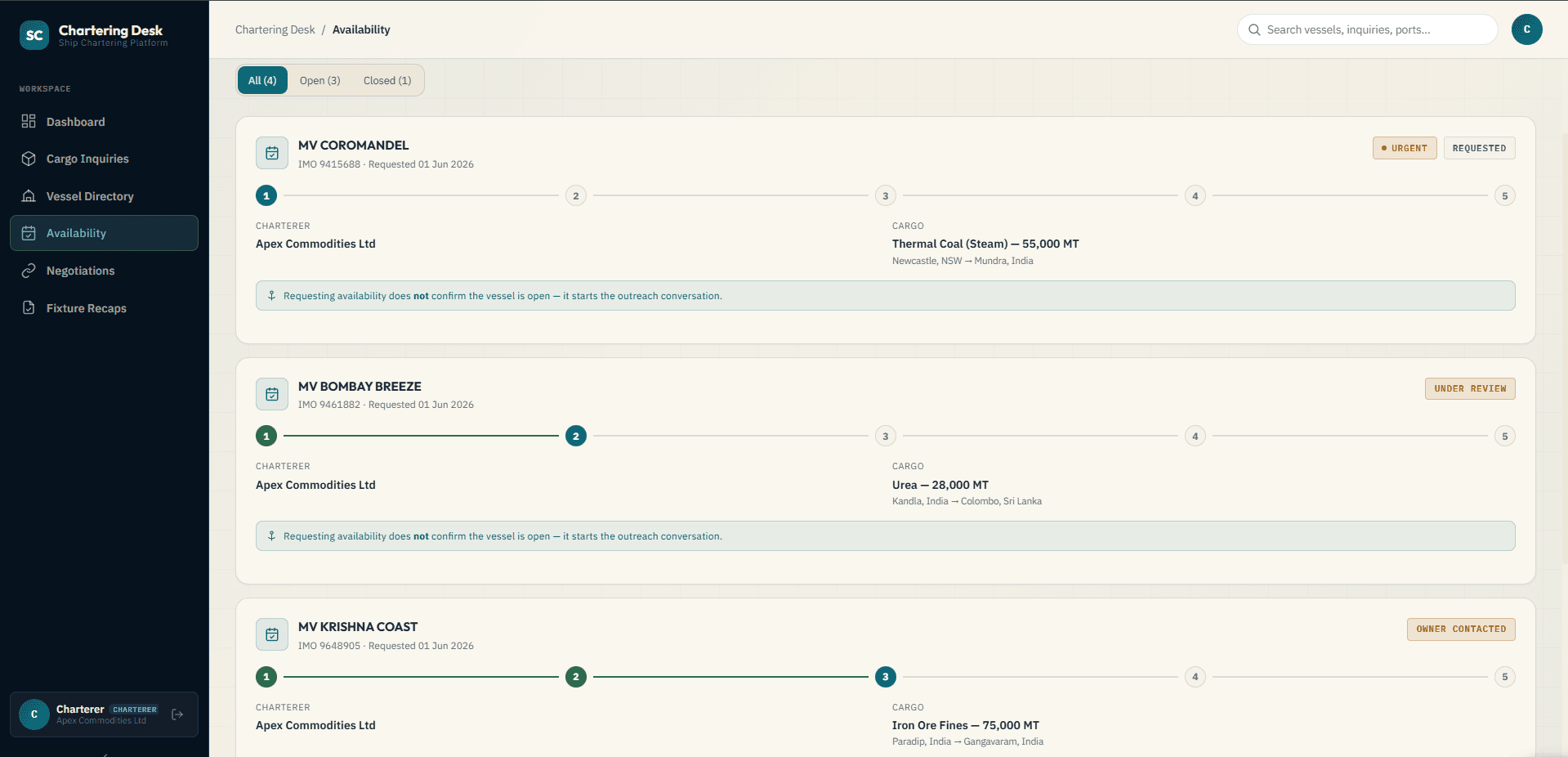Click the calendar icon on MV BOMBAY BREEZE card

coord(272,394)
